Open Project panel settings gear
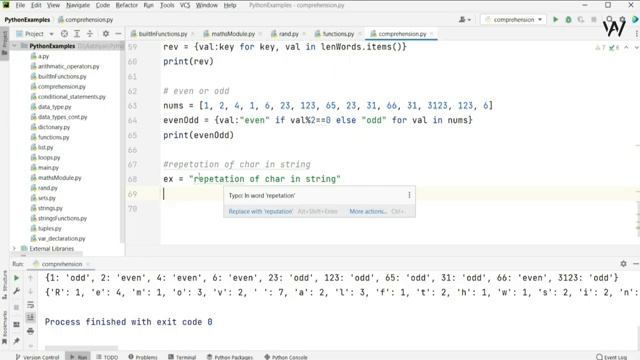Viewport: 640px width, 360px height. (106, 34)
